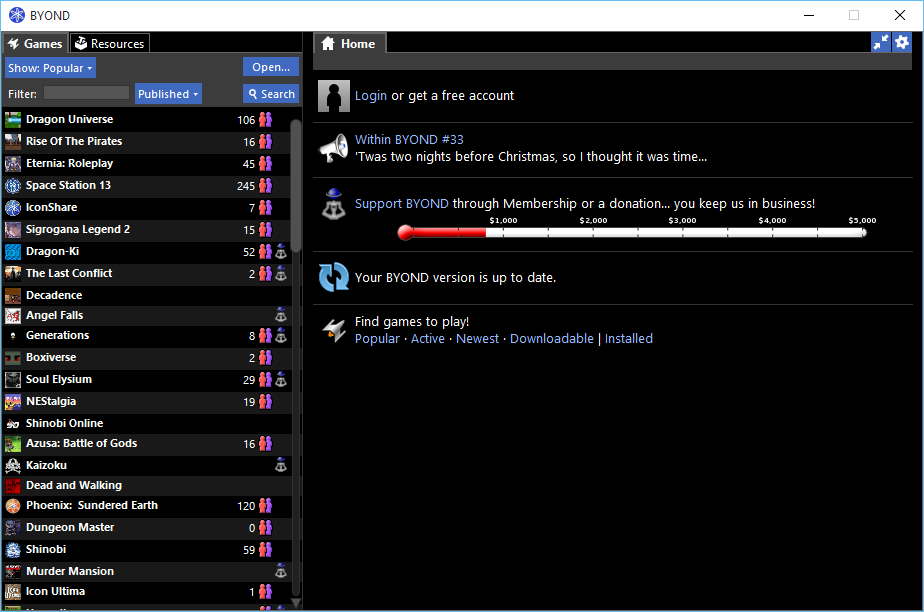Screen dimensions: 924x612
Task: Minimize the BYOND window
Action: coord(809,15)
